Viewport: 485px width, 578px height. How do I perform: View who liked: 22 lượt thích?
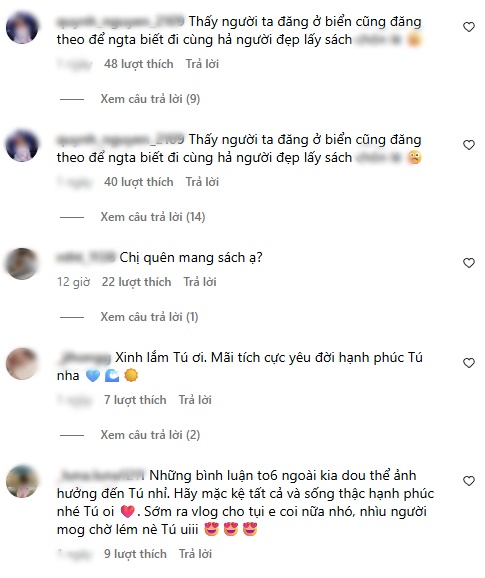pos(136,282)
